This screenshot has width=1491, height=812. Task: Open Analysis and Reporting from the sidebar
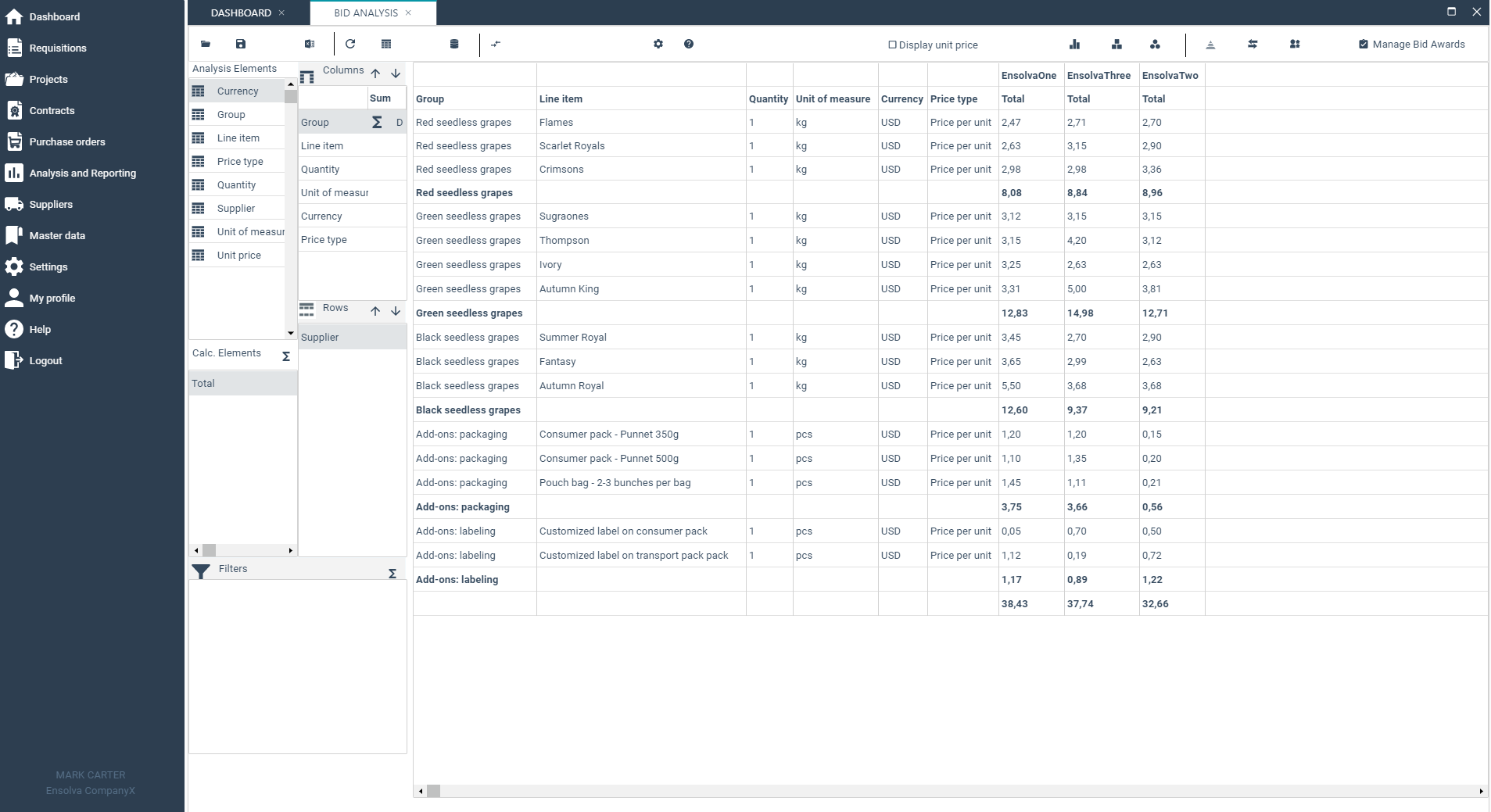coord(82,173)
